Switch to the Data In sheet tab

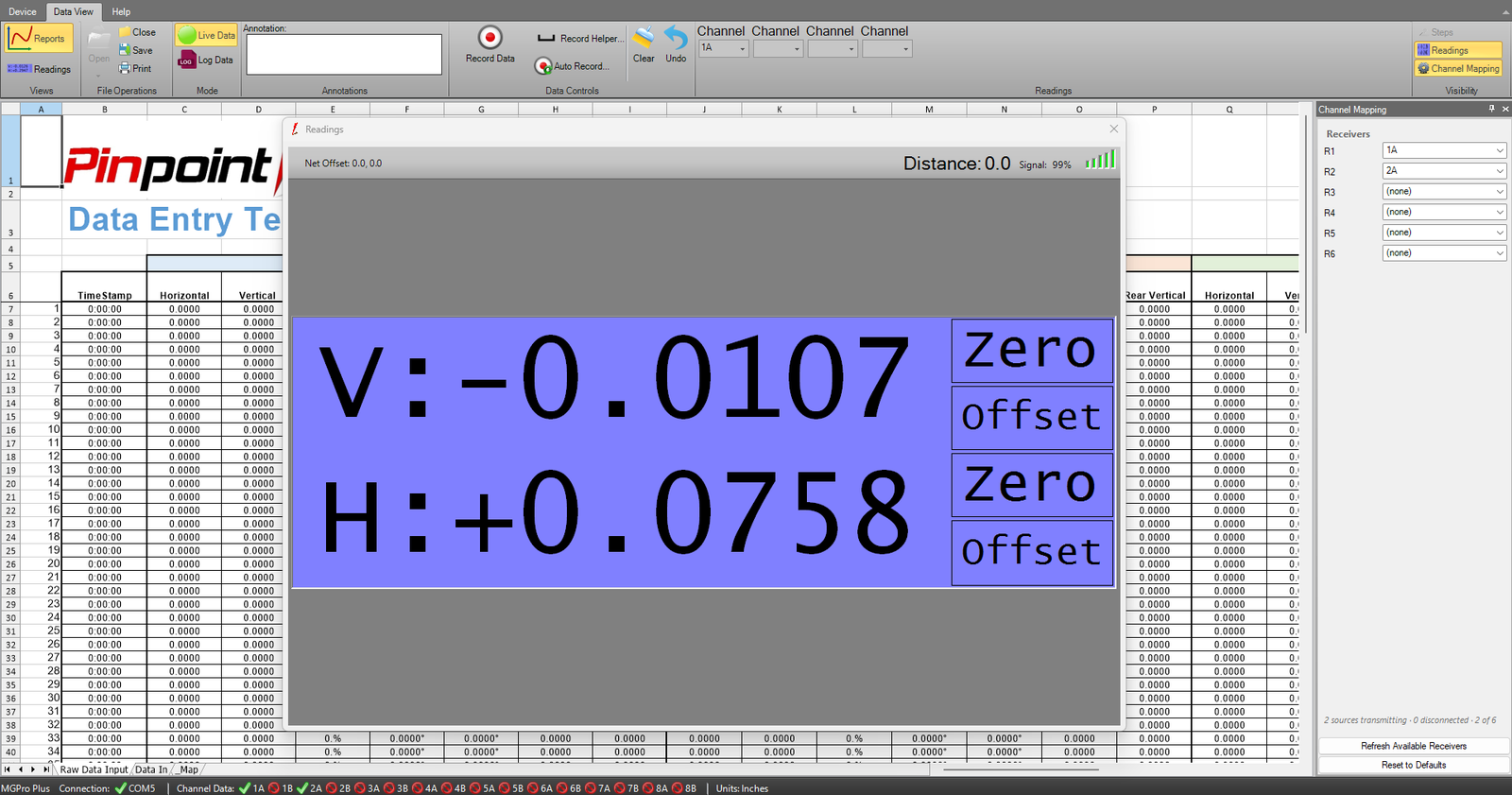(x=151, y=769)
